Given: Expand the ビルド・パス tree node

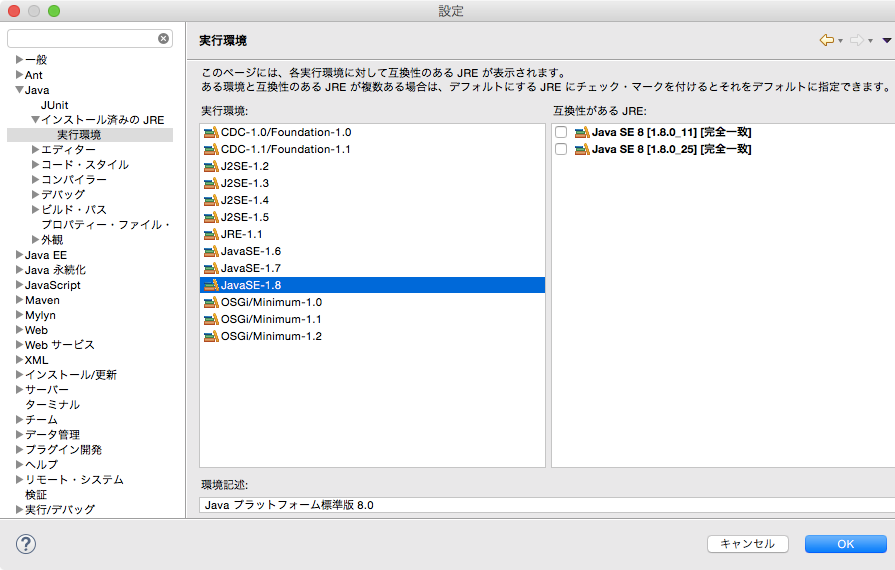Looking at the screenshot, I should 35,209.
